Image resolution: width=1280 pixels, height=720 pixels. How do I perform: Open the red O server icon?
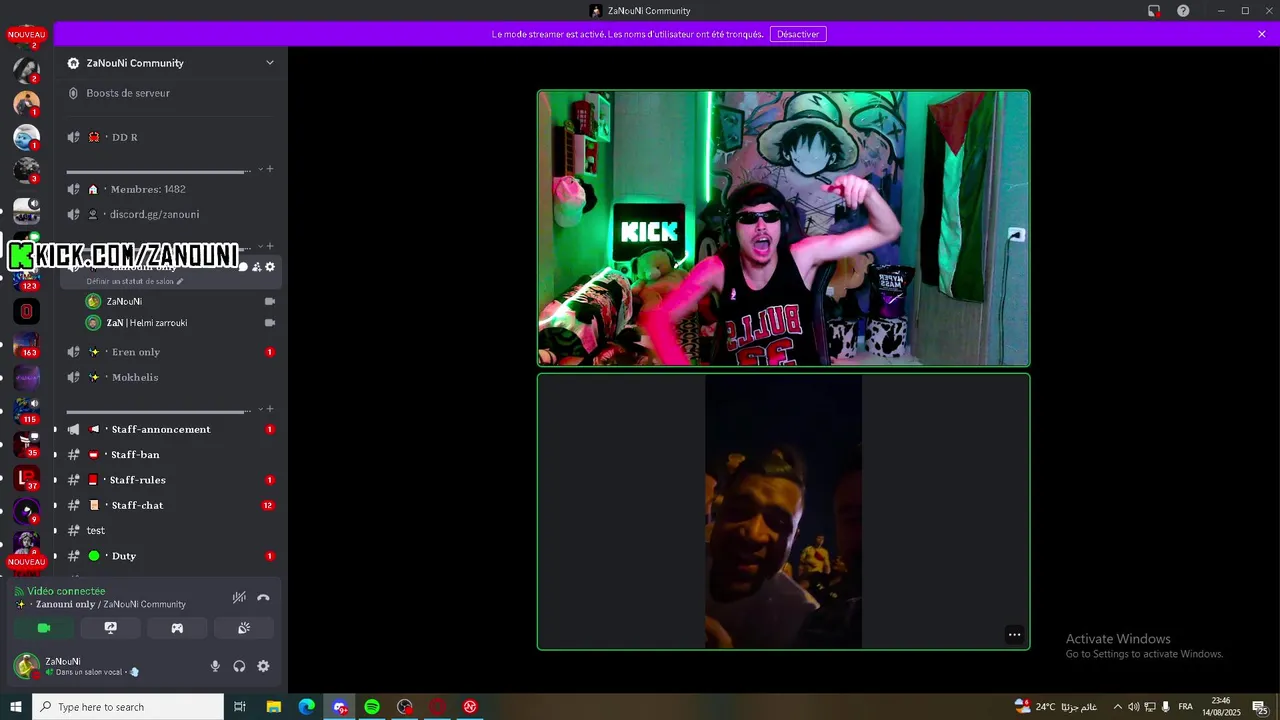27,311
